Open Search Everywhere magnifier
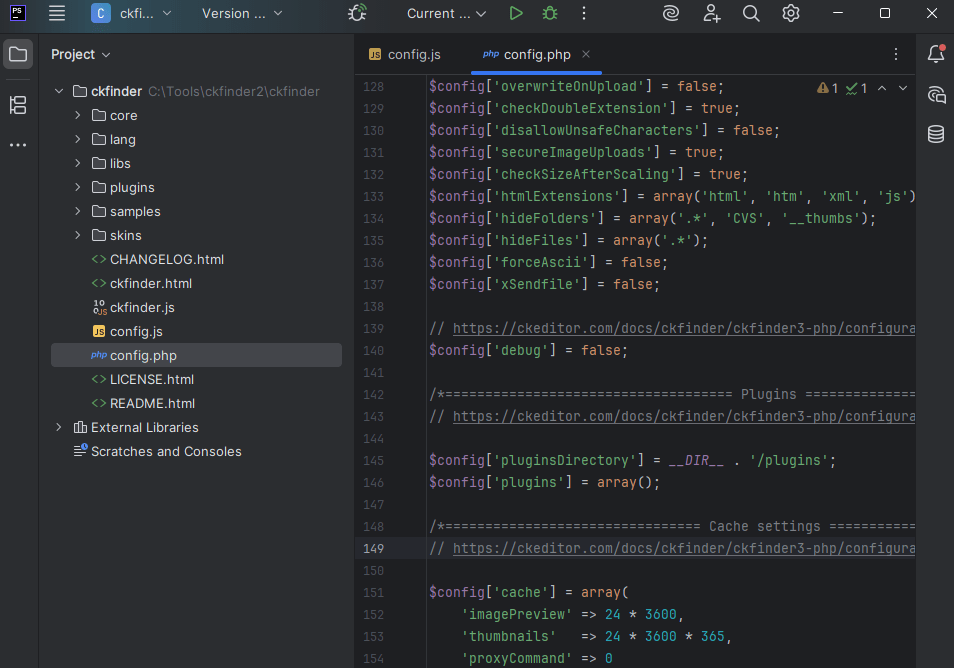Viewport: 954px width, 668px height. (x=751, y=13)
